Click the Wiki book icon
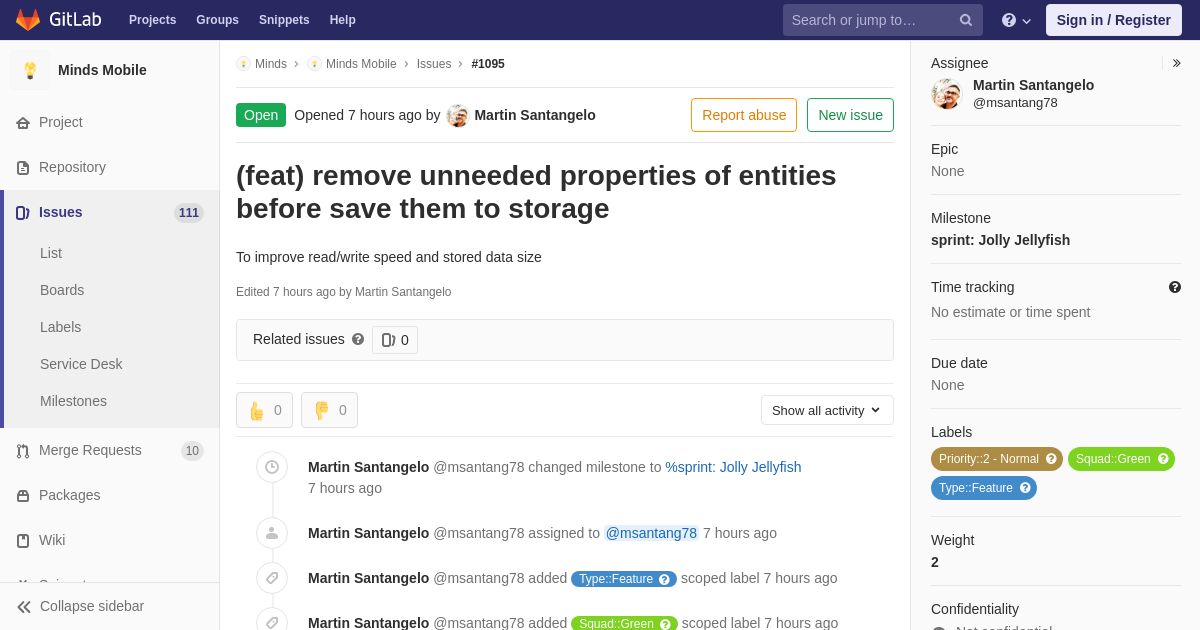Screen dimensions: 1200x630 (23, 541)
